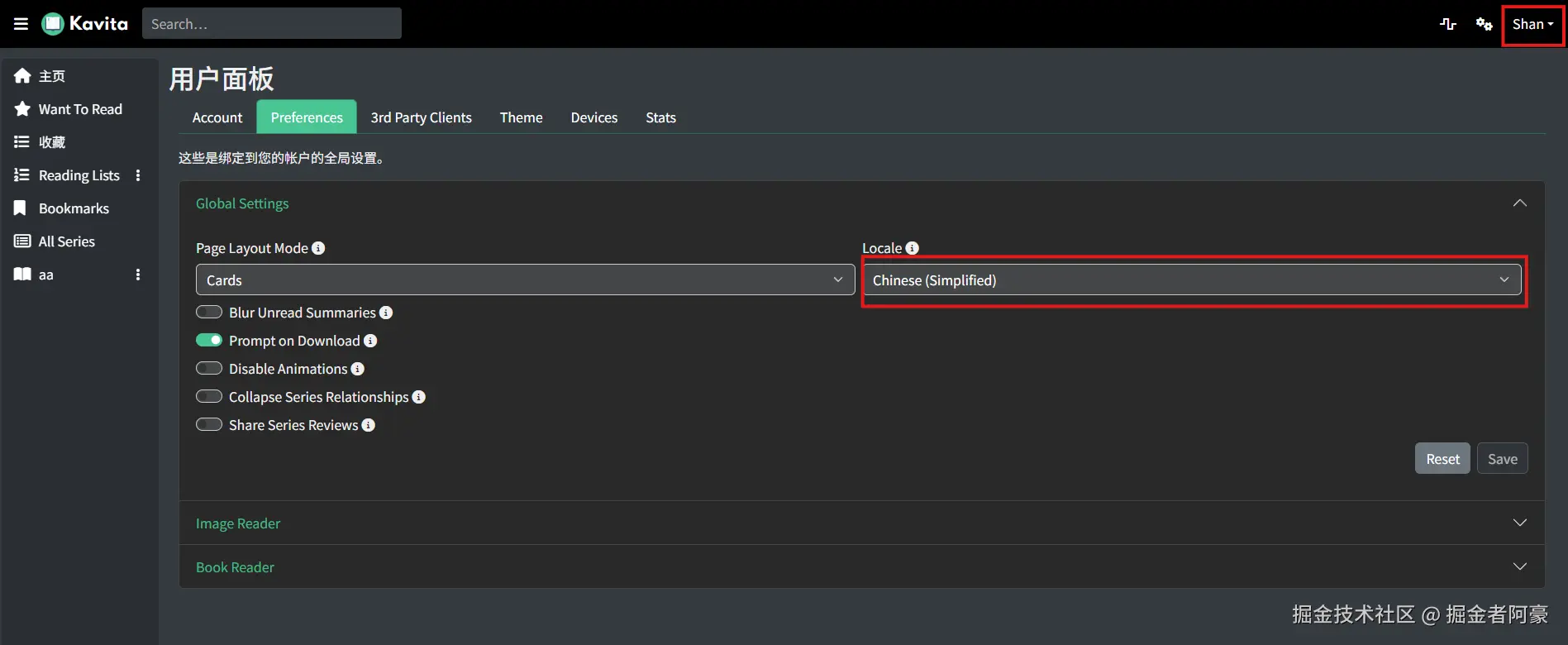Show Blur Unread Summaries info icon

tap(386, 313)
